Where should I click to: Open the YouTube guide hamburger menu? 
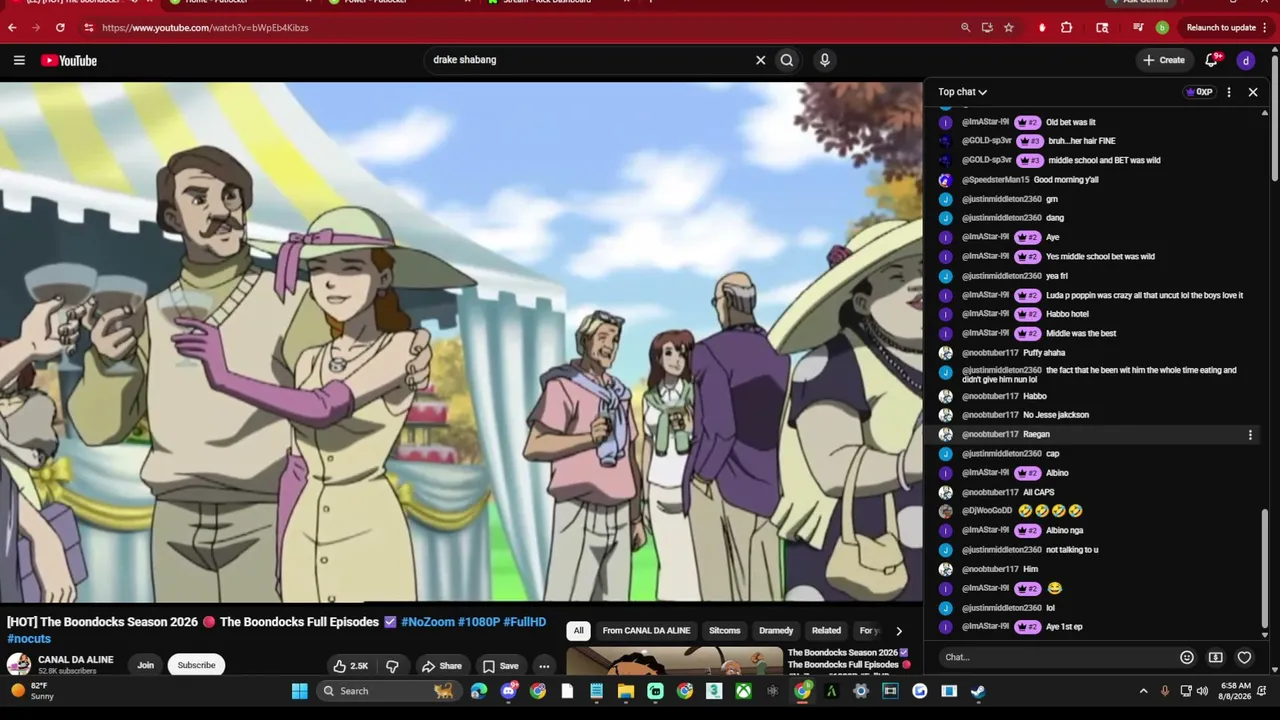(19, 60)
